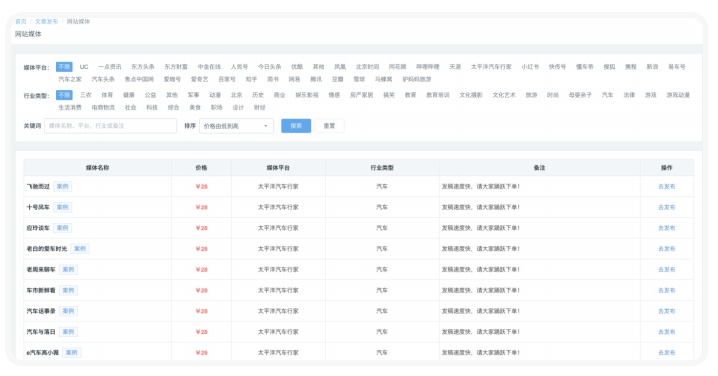Select 科技 industry type

coord(152,108)
